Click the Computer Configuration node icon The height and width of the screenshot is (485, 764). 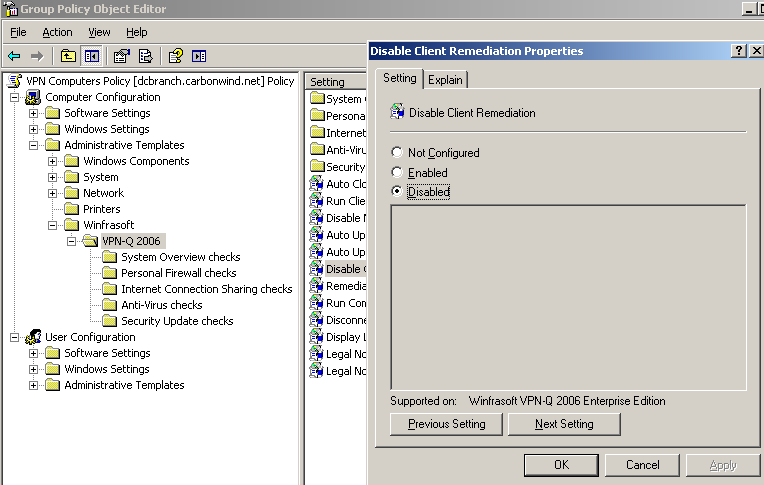33,97
